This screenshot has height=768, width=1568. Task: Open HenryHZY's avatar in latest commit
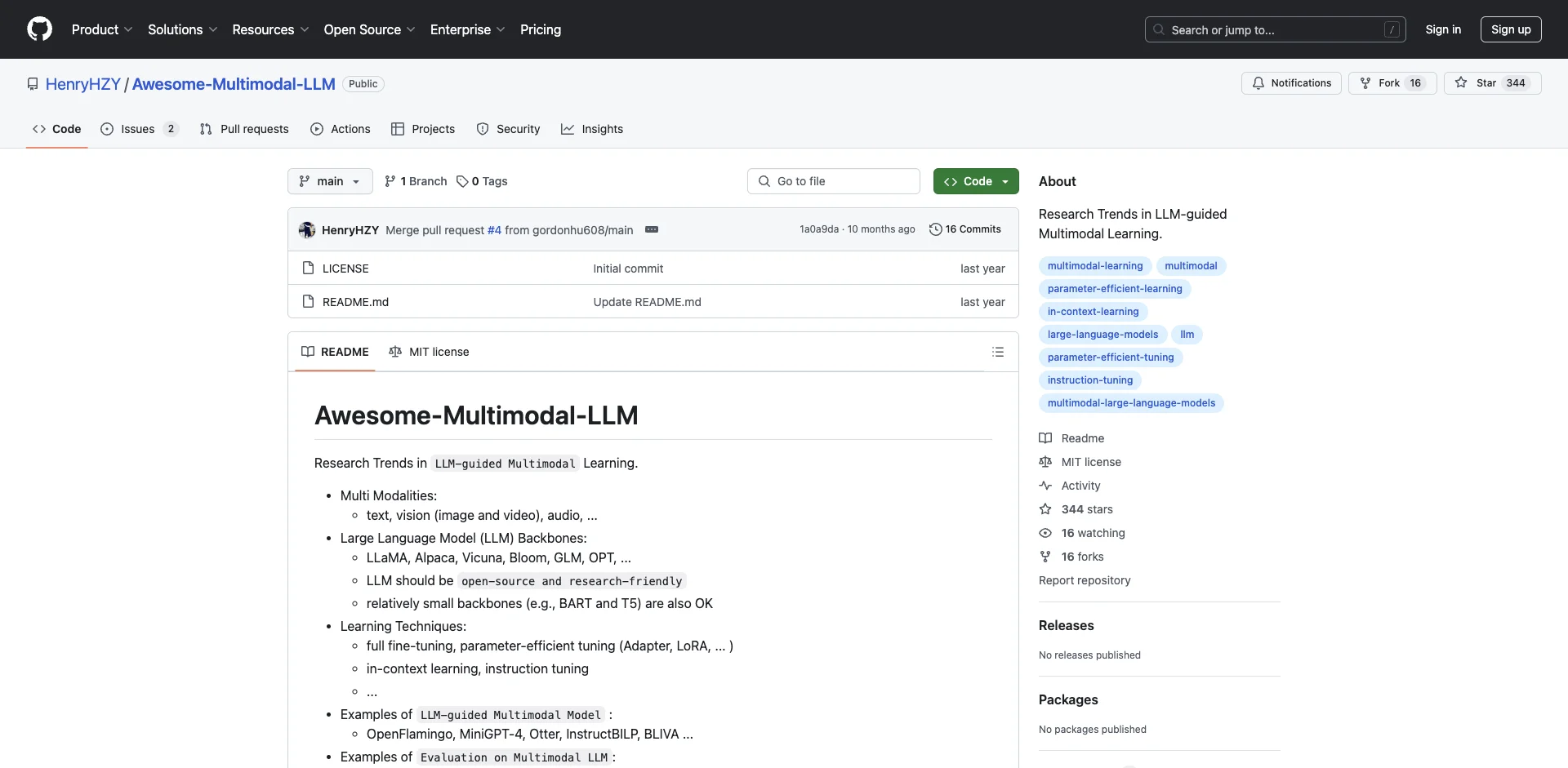307,230
